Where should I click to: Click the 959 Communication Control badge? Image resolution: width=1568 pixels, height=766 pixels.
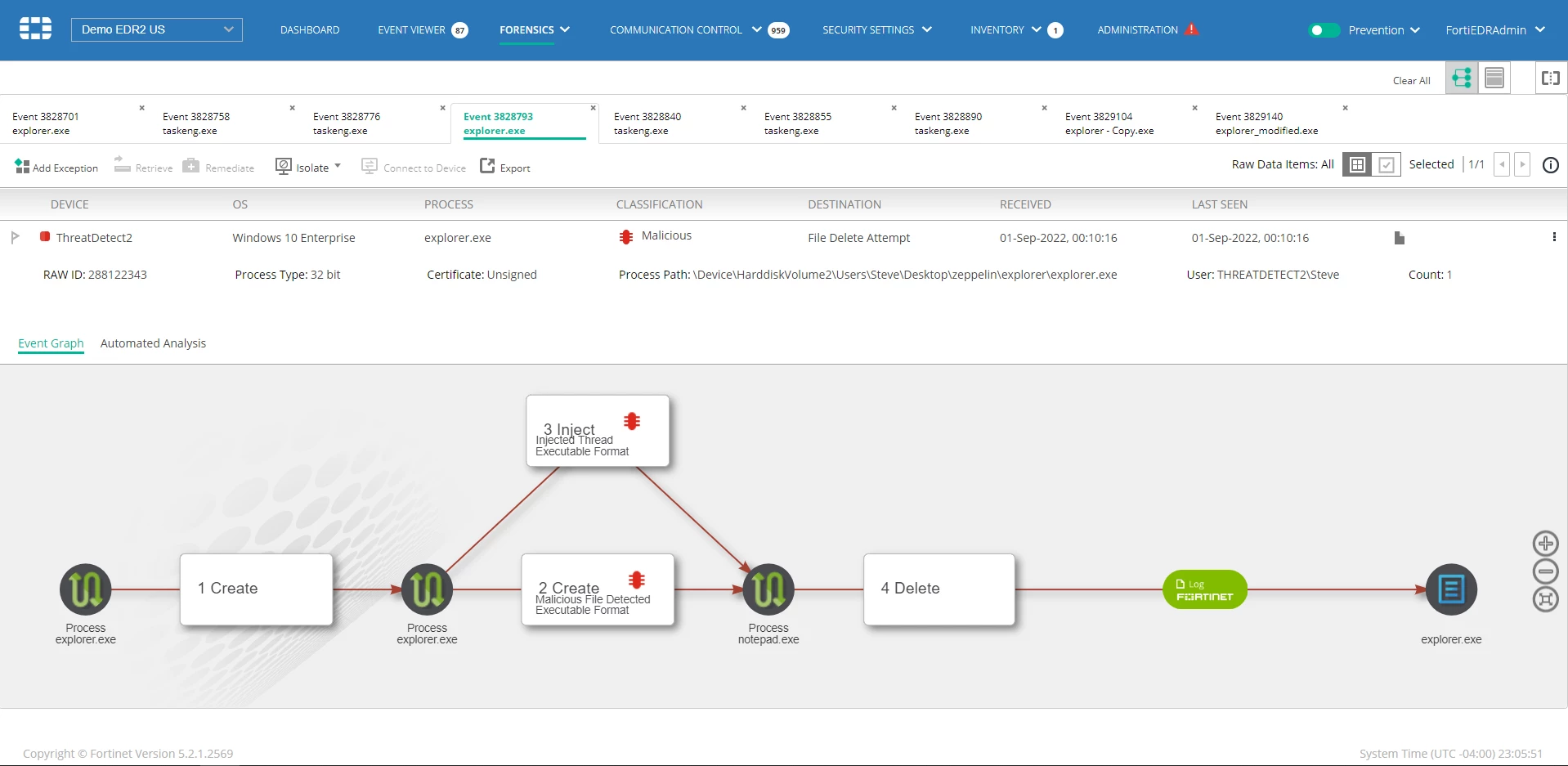click(778, 31)
